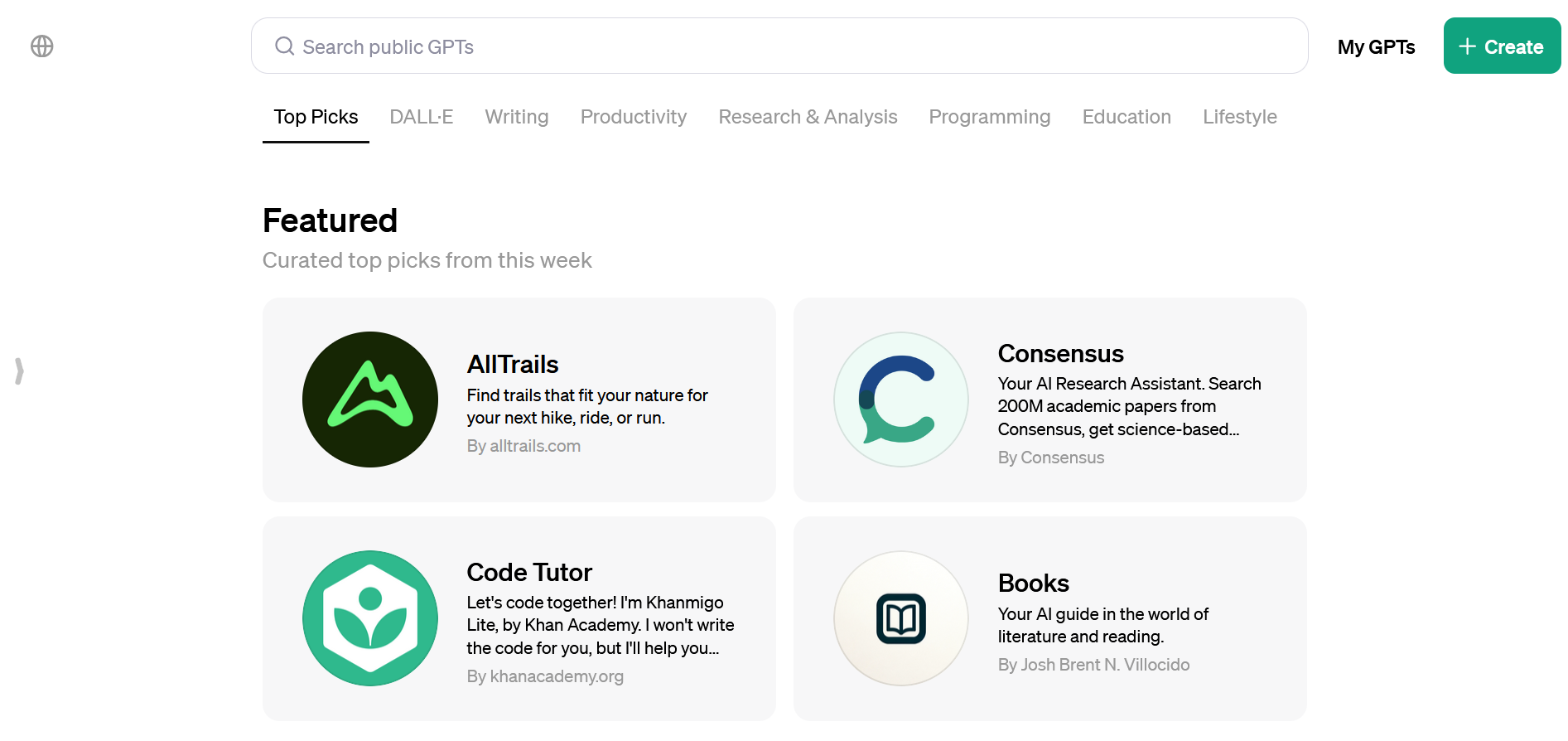Expand the sidebar with the arrow handle
Image resolution: width=1568 pixels, height=741 pixels.
tap(19, 370)
